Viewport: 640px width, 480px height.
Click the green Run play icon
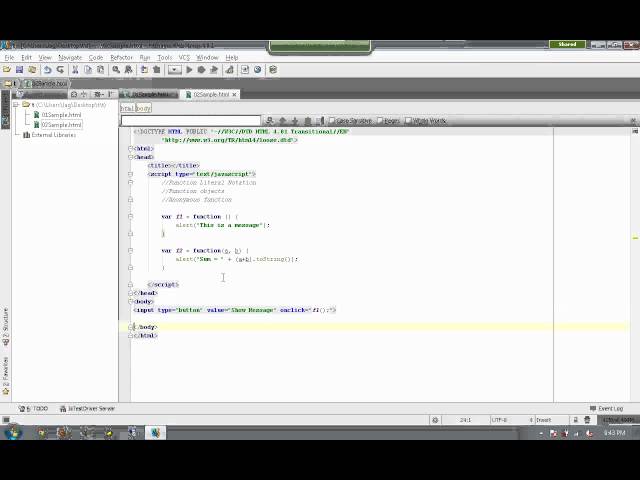coord(189,70)
